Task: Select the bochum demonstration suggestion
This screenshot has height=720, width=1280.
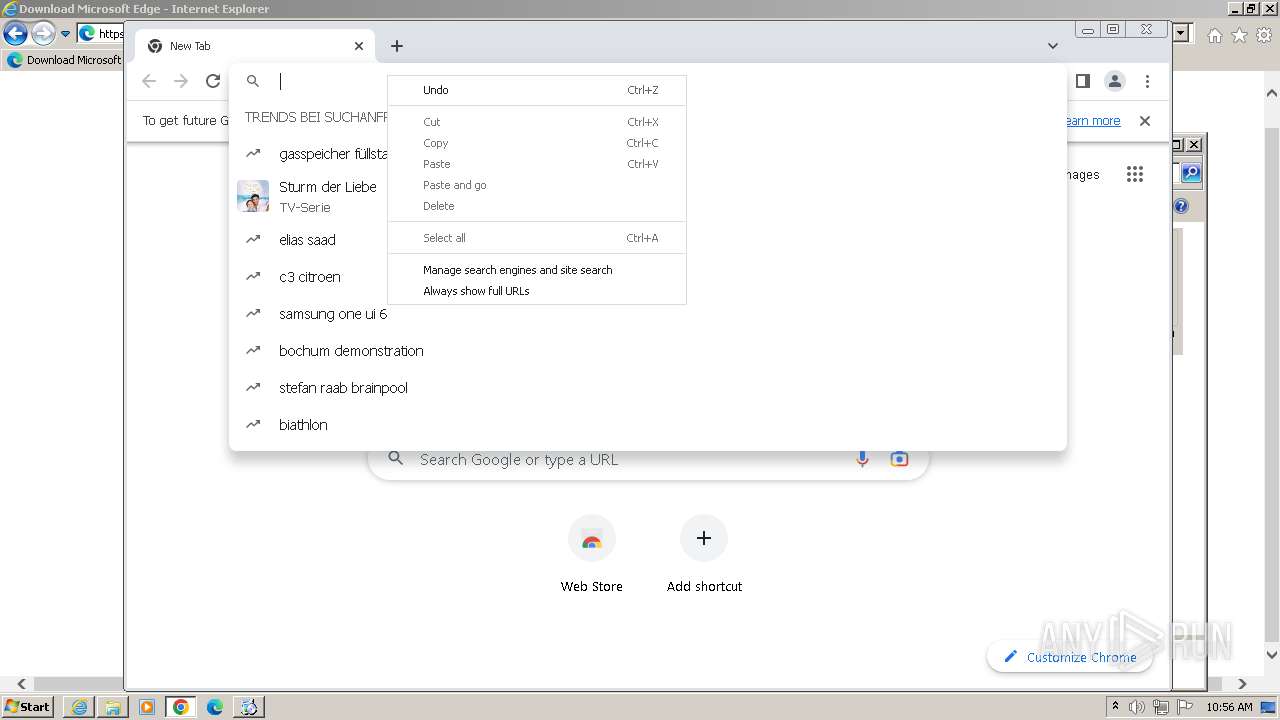Action: coord(648,351)
